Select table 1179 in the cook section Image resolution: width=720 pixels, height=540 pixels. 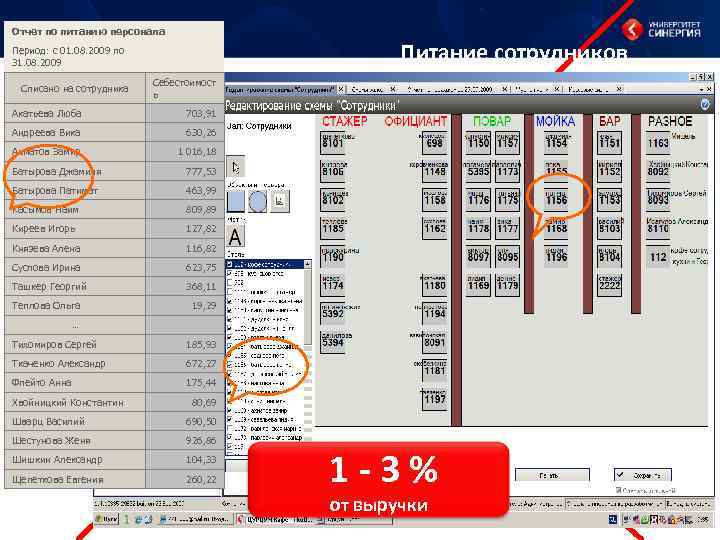pyautogui.click(x=507, y=286)
